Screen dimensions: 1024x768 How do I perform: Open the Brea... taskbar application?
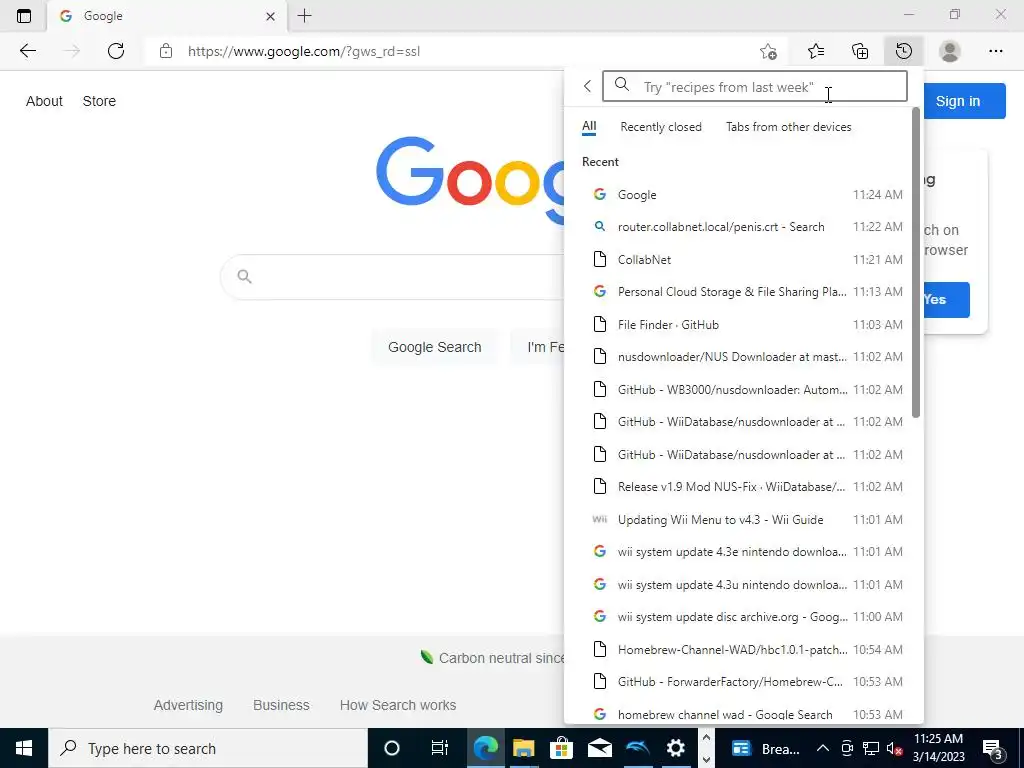coord(764,748)
